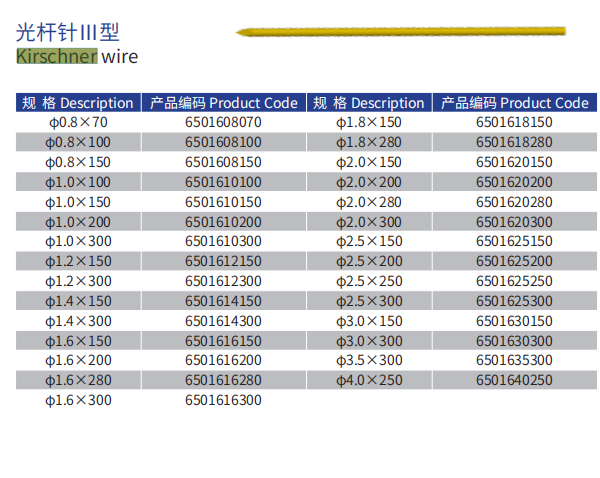Screen dimensions: 600x478
Task: Select product code 6501610300
Action: (223, 241)
